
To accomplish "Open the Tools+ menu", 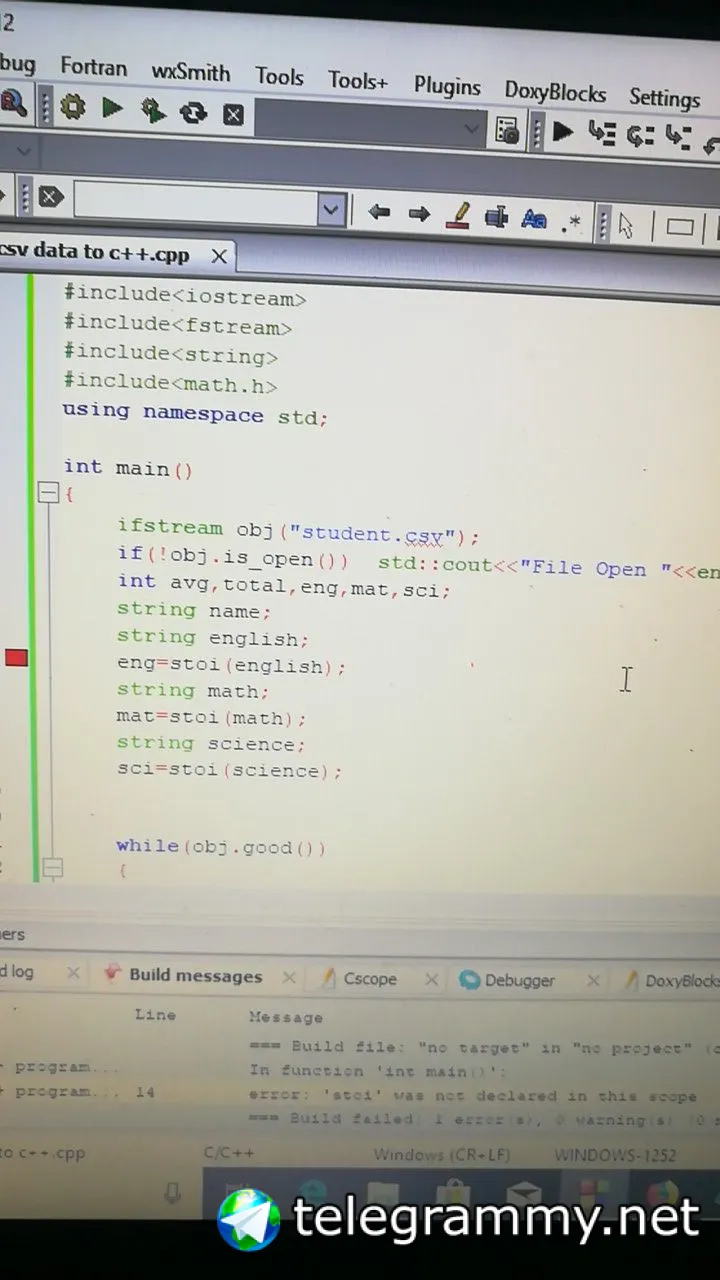I will 357,81.
